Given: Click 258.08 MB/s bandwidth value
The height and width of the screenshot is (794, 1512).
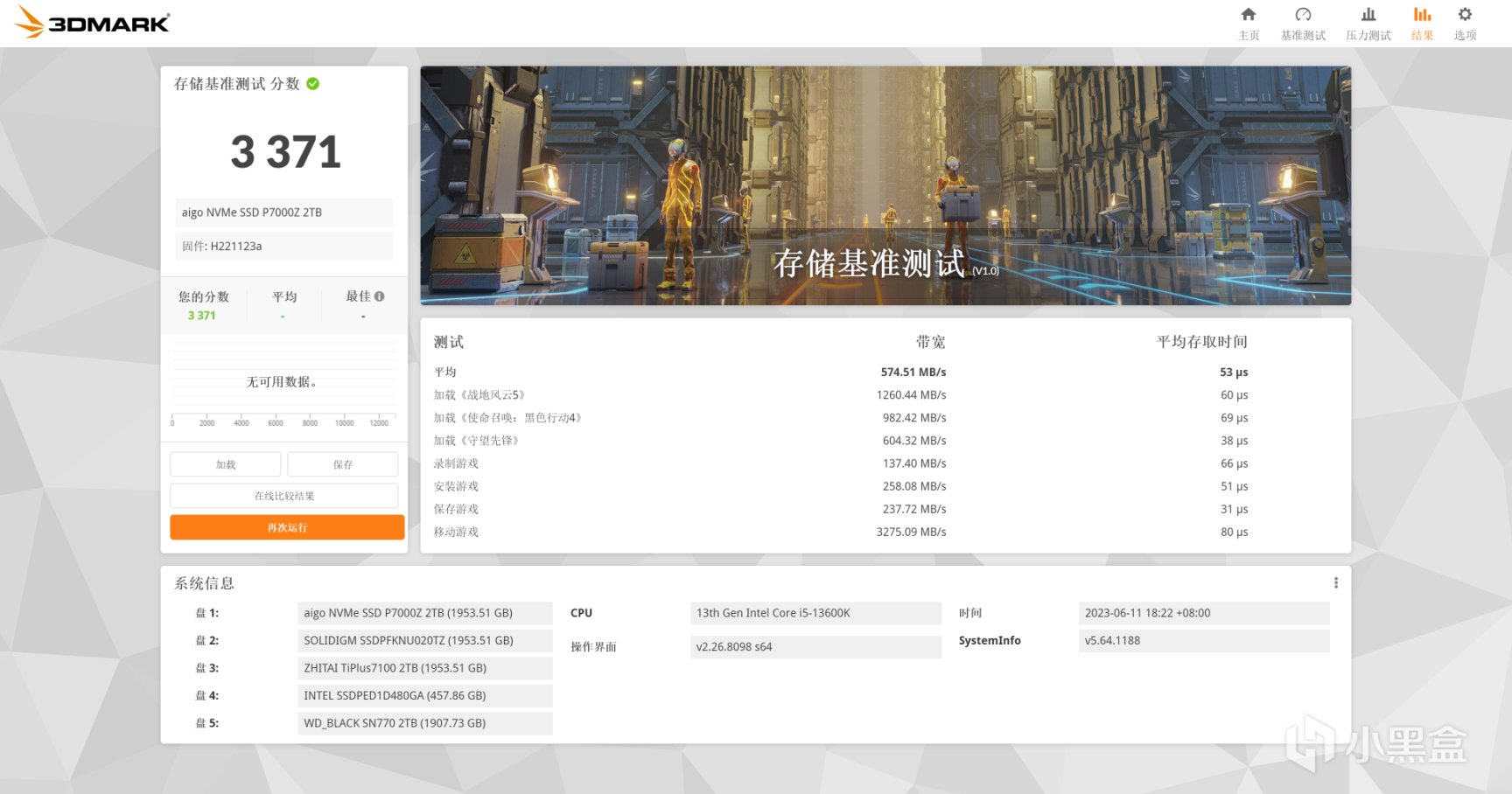Looking at the screenshot, I should click(x=914, y=486).
